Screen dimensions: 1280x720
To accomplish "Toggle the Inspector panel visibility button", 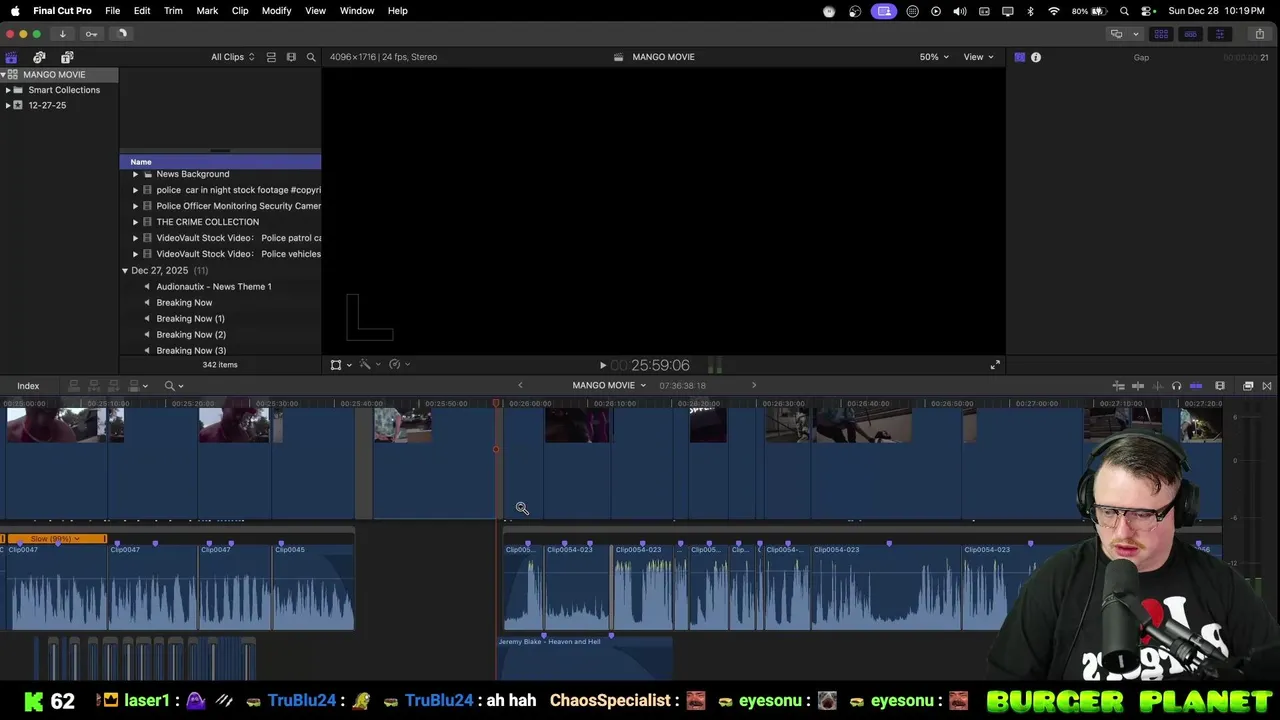I will (1219, 34).
